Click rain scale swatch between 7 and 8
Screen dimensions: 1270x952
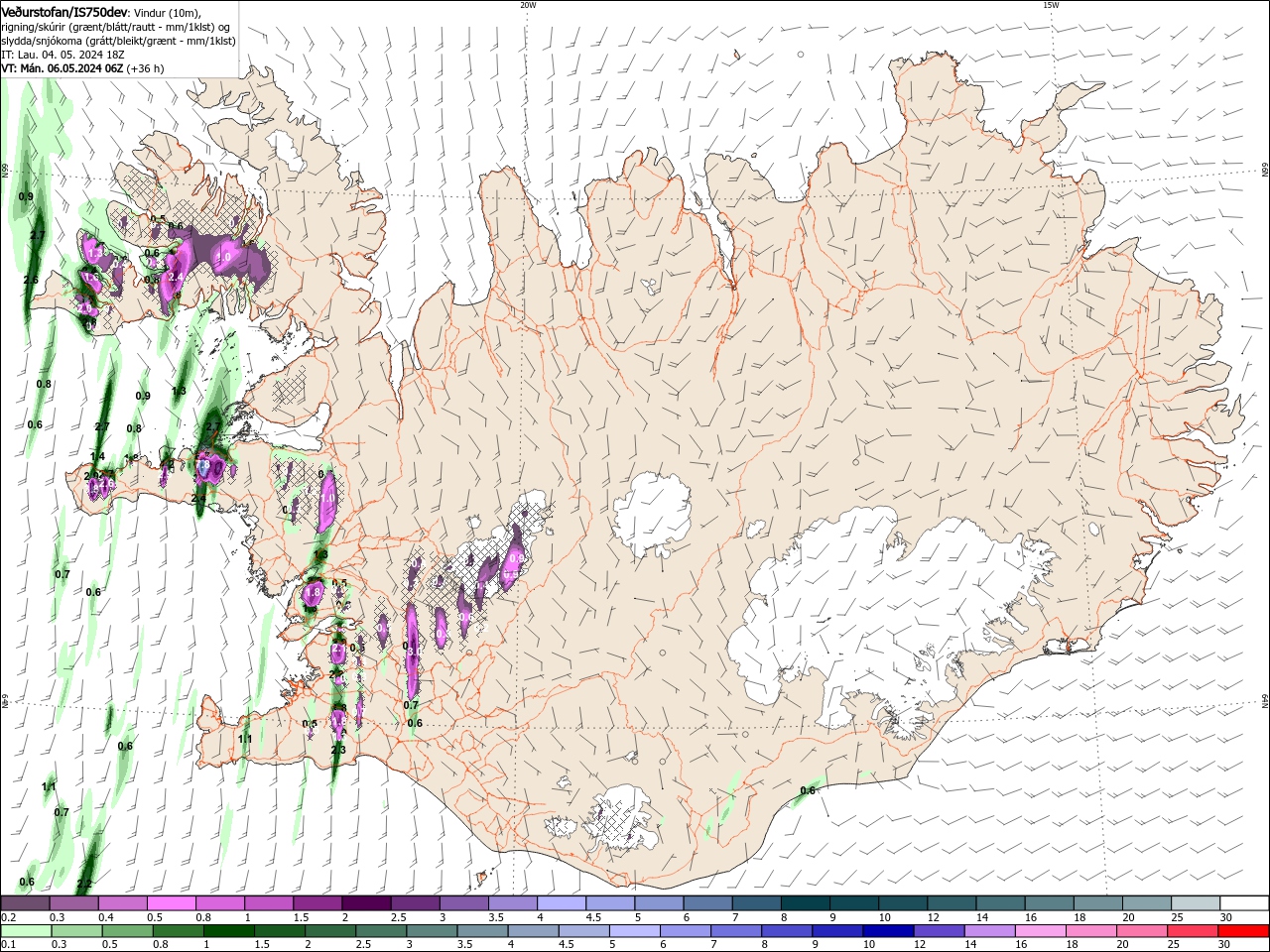(735, 931)
